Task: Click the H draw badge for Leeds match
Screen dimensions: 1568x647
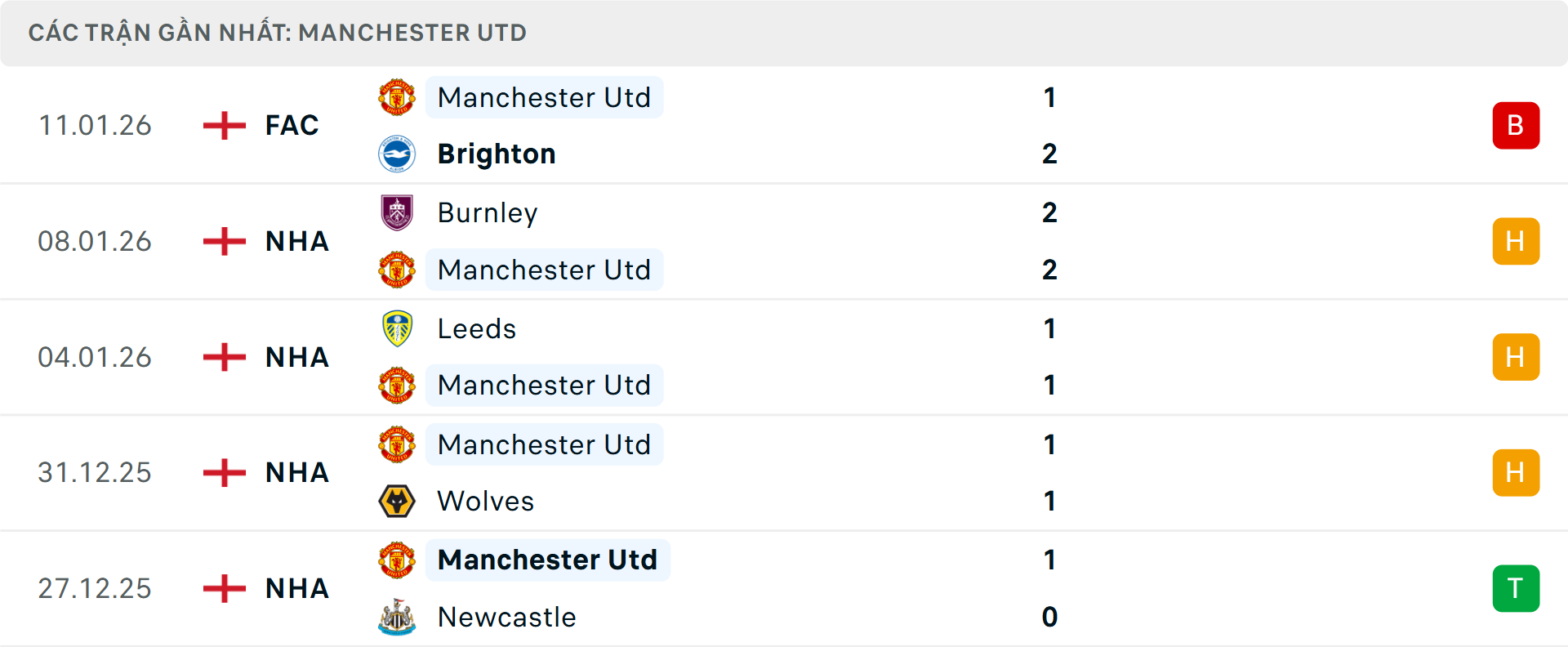Action: (1516, 357)
